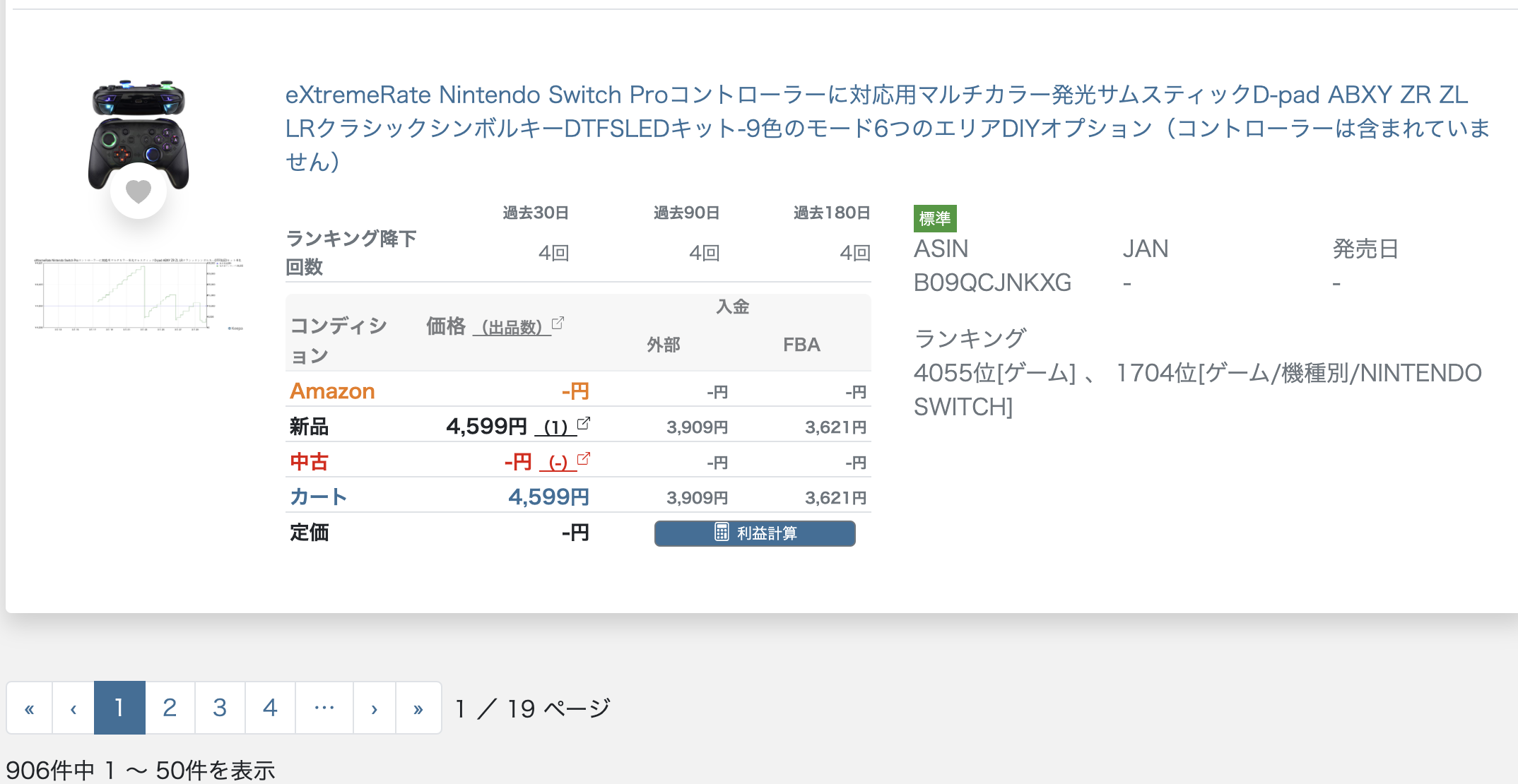This screenshot has height=784, width=1518.
Task: Click the 新品 seller count (1) link
Action: click(x=555, y=427)
